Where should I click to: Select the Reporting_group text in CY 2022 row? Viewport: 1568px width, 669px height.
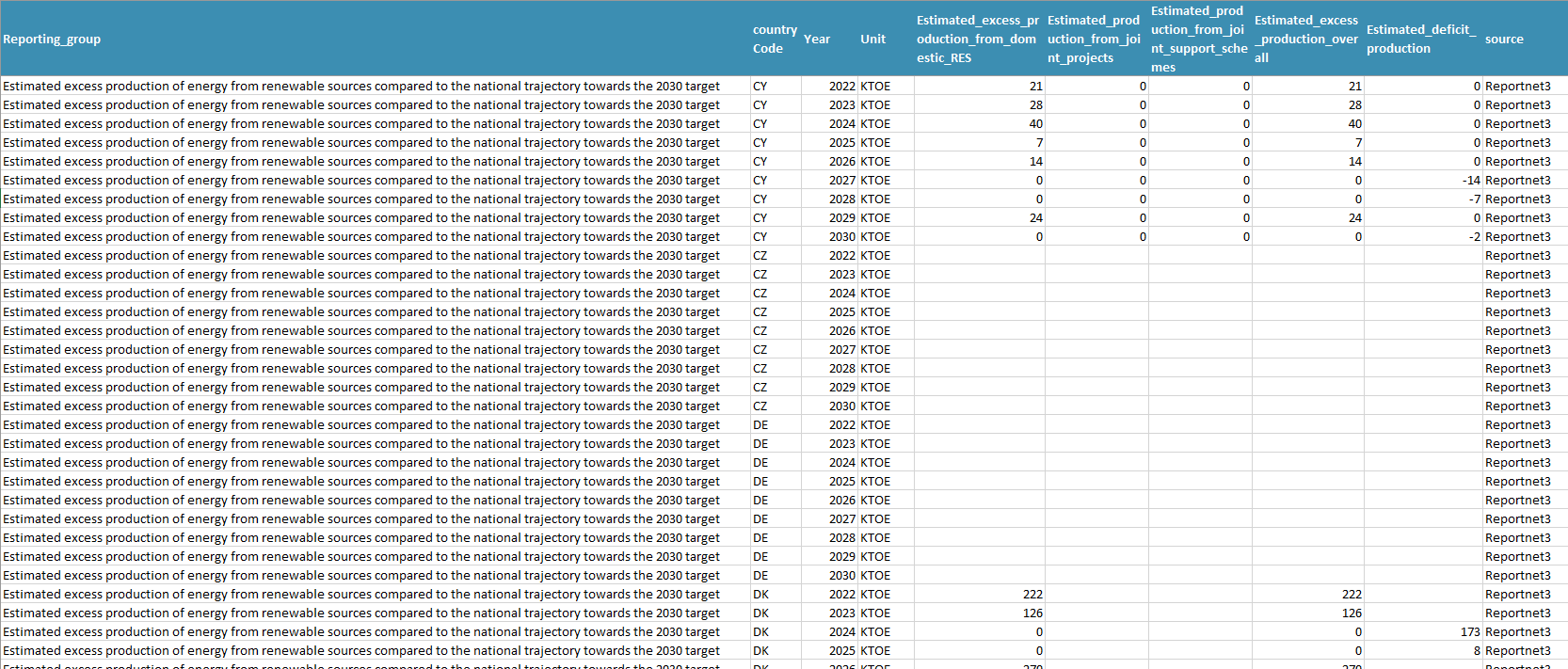[361, 86]
